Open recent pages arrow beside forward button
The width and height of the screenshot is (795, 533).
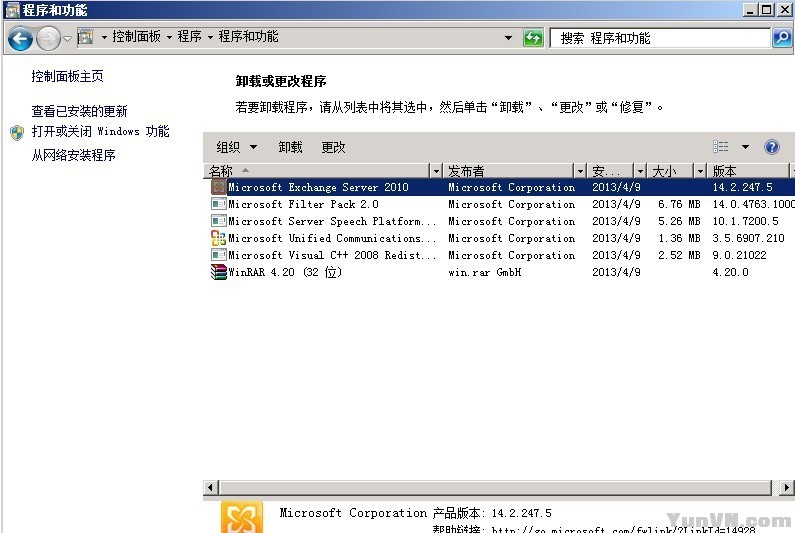point(67,39)
